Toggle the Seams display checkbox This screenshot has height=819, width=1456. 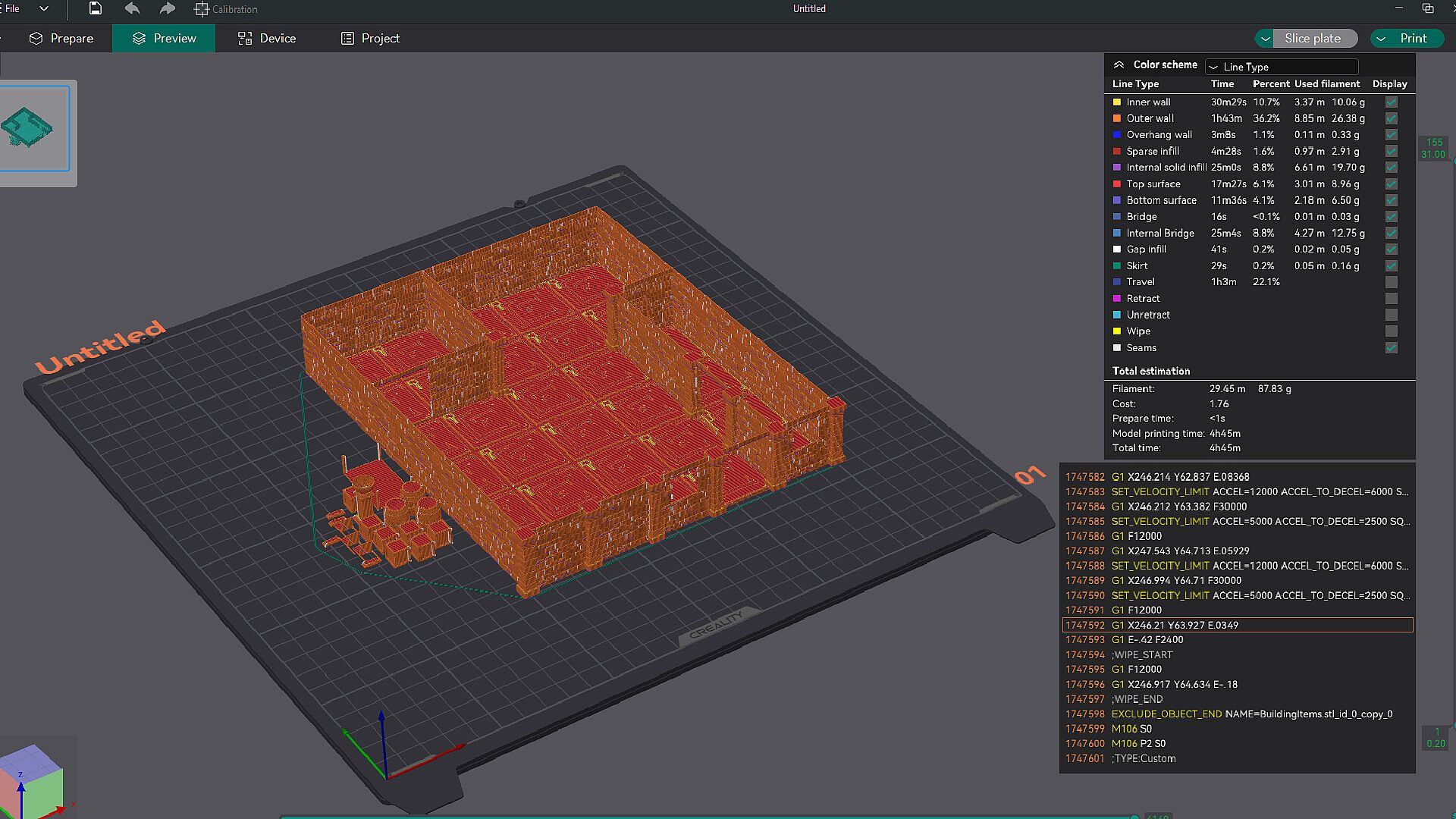(1391, 348)
